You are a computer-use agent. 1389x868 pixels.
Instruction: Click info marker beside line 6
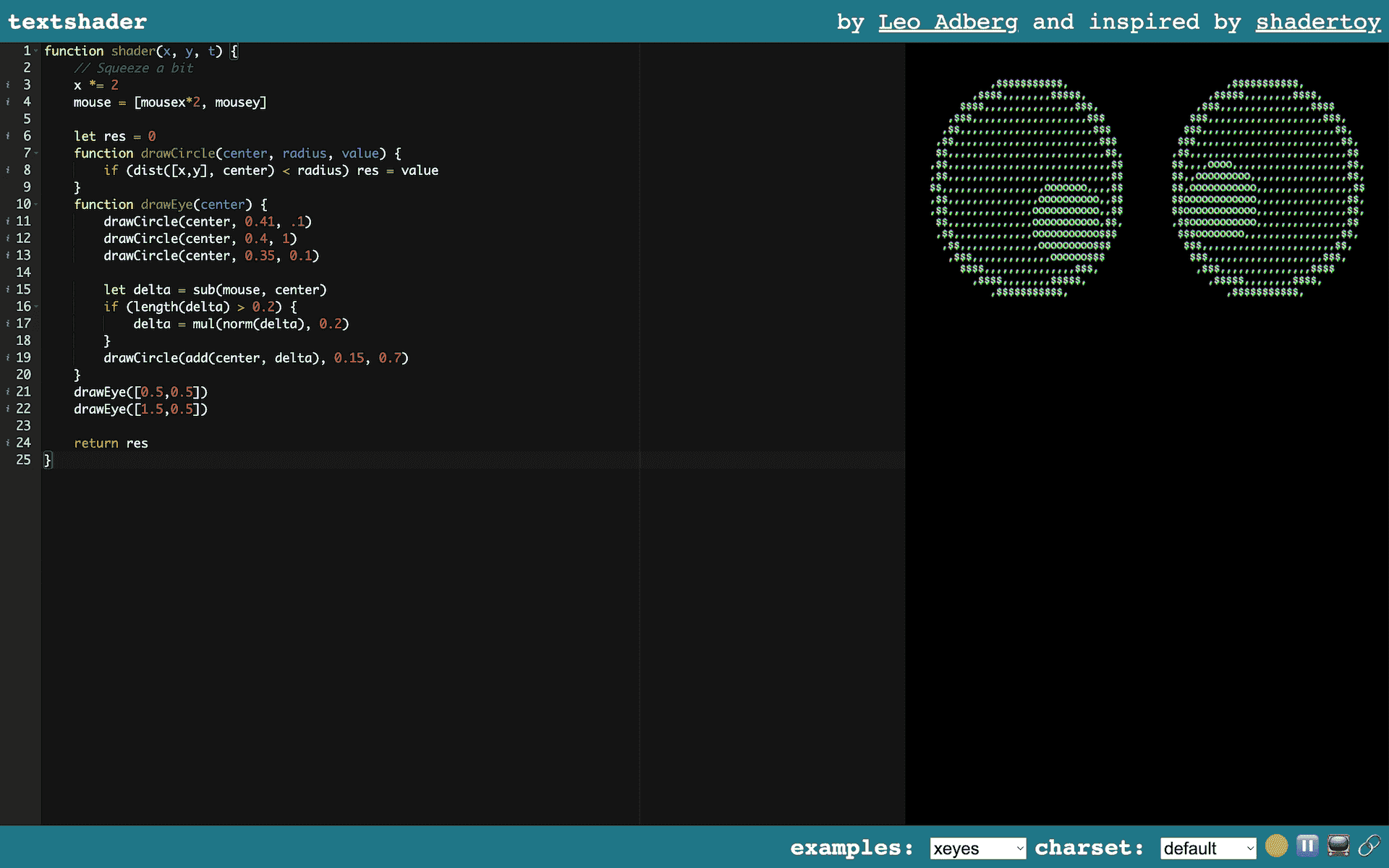[x=8, y=136]
